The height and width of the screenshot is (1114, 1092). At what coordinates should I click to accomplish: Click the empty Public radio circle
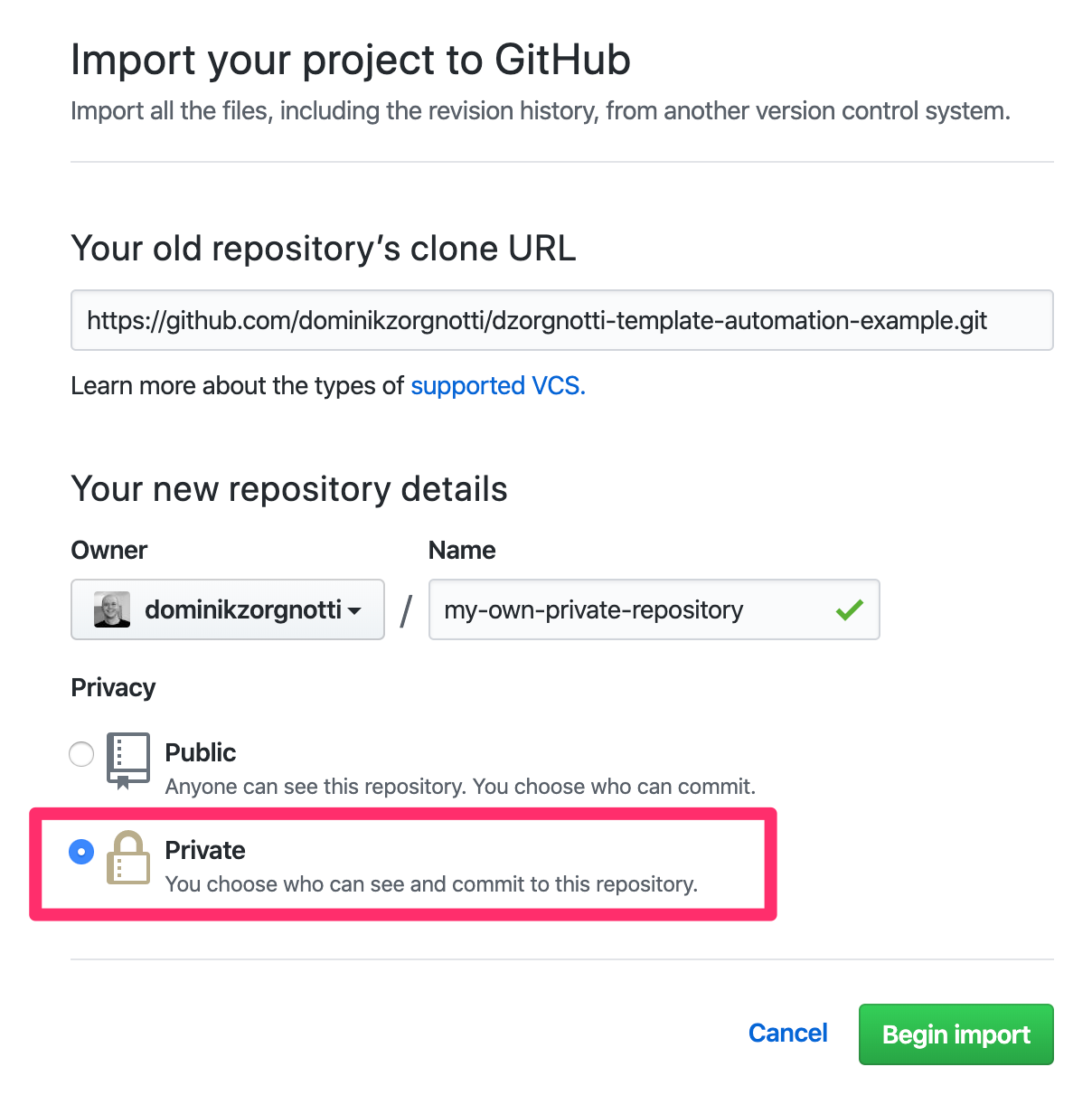click(x=80, y=753)
